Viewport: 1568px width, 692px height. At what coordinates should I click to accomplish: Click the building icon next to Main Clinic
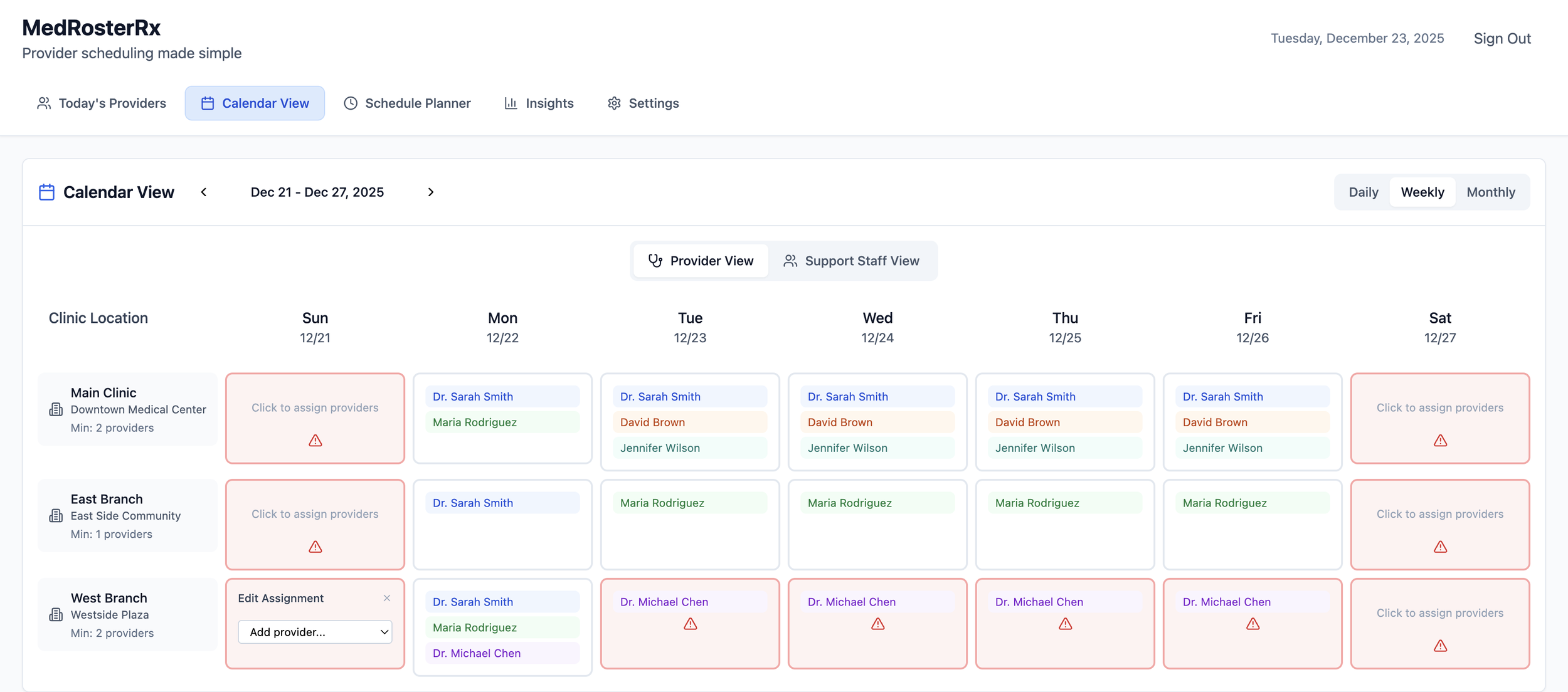coord(56,409)
